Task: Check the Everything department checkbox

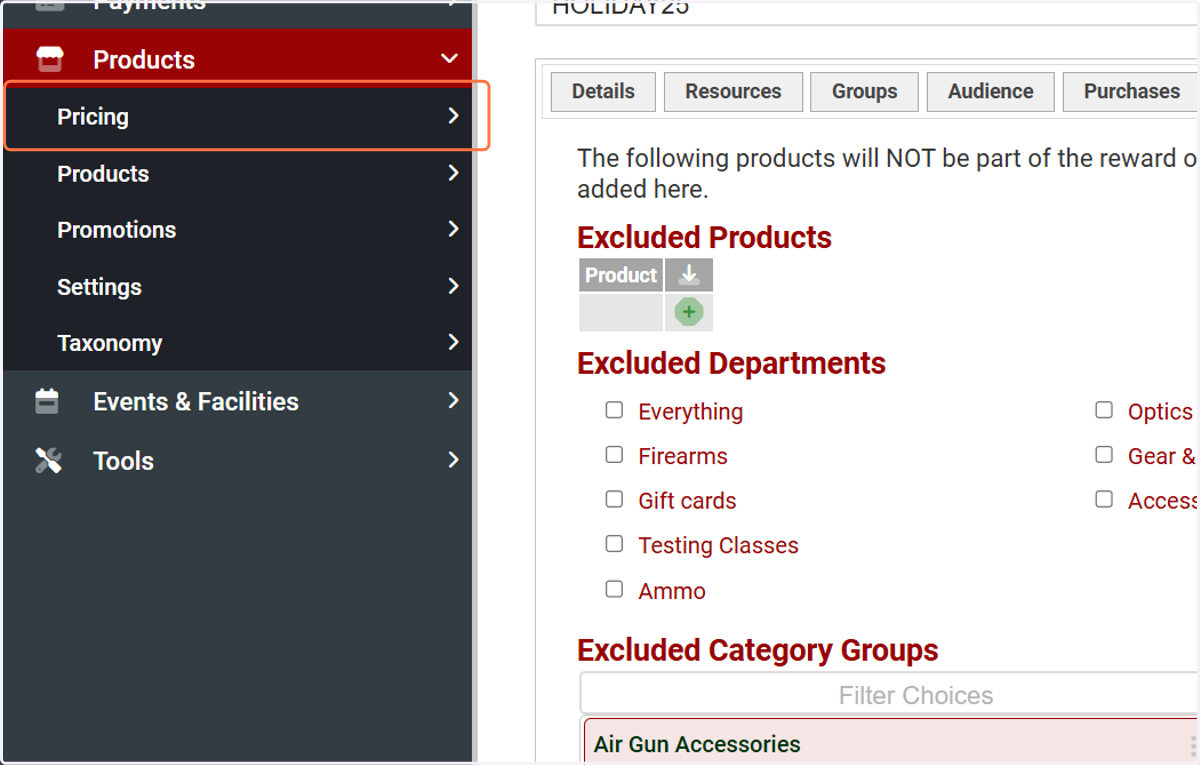Action: tap(614, 410)
